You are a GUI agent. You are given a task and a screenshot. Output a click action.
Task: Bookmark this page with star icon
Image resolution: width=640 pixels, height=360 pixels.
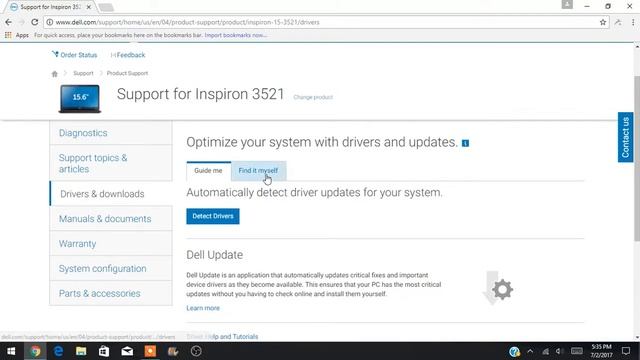(x=603, y=22)
